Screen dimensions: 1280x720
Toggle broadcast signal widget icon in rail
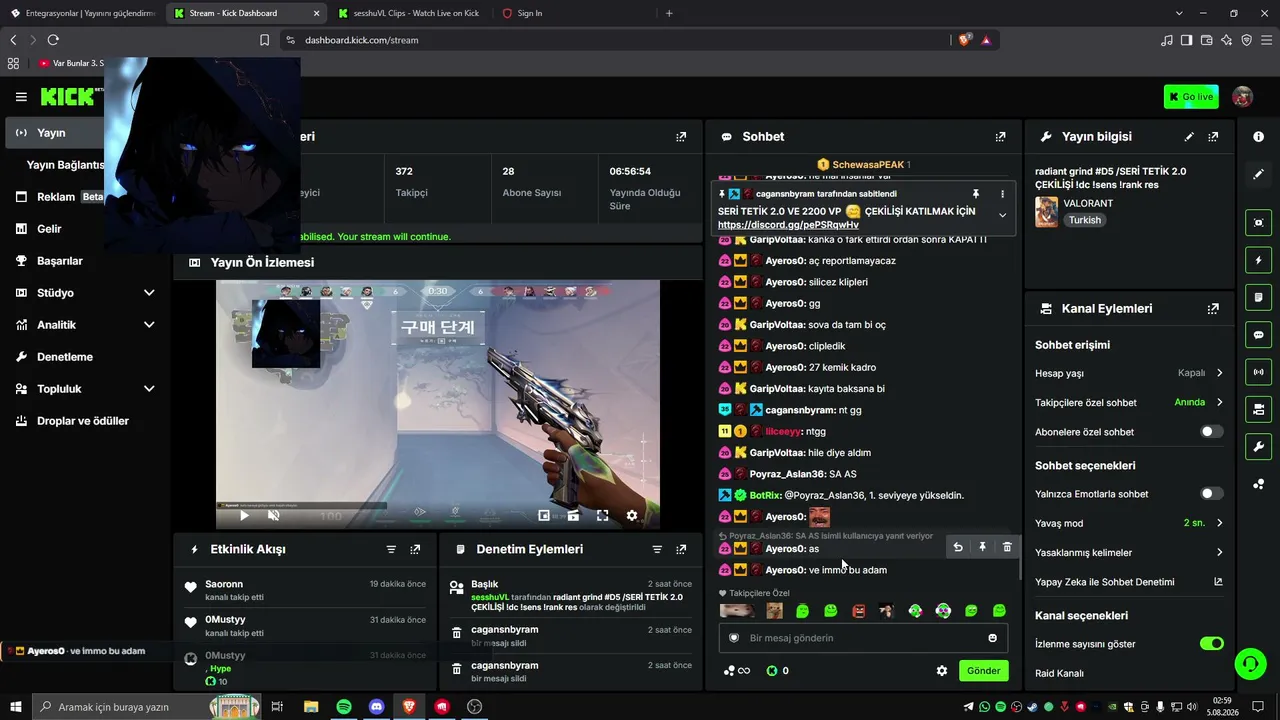(1258, 372)
